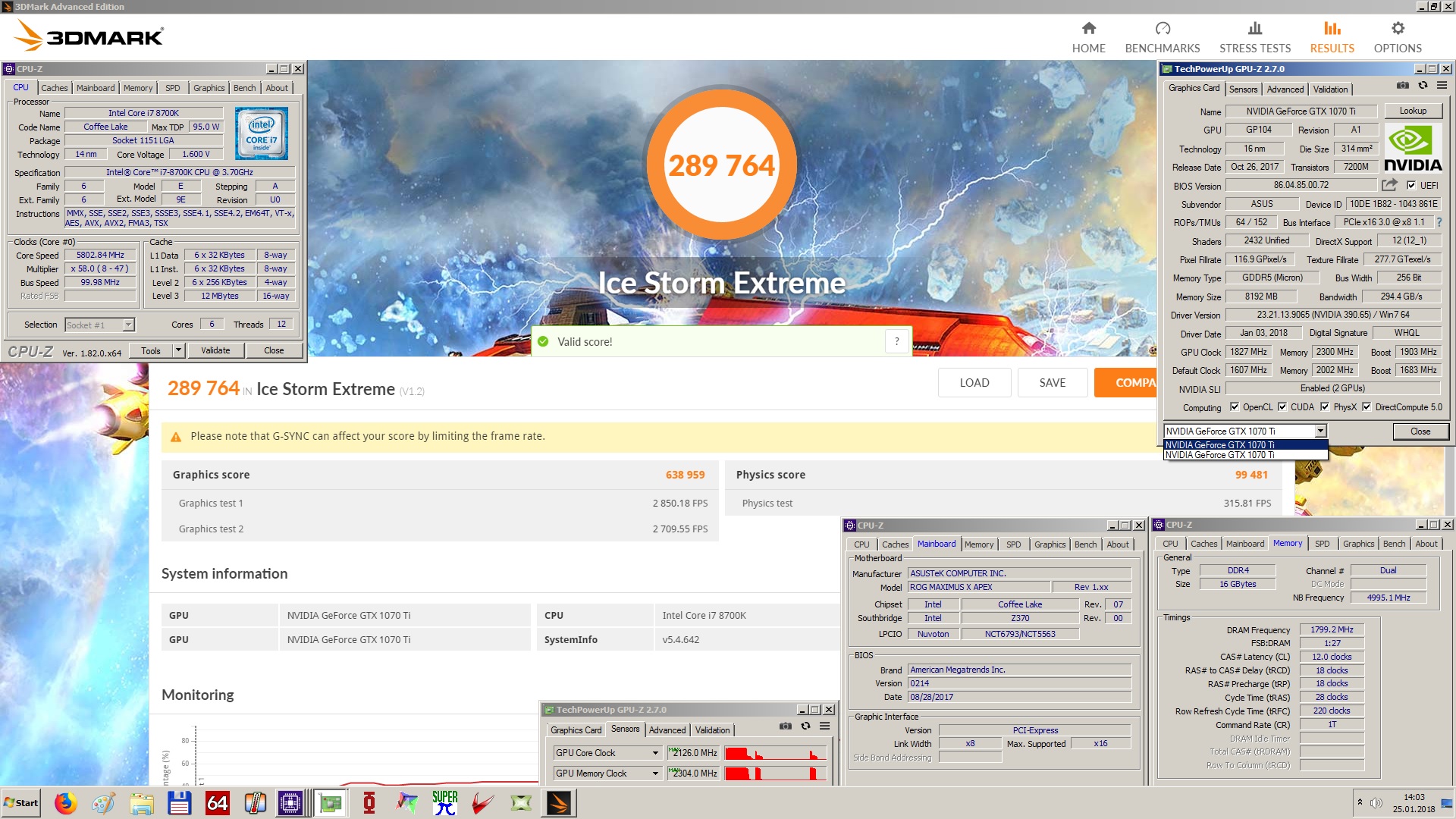Click the refresh icon in the GPU-Z Graphics Card window

[x=1423, y=86]
